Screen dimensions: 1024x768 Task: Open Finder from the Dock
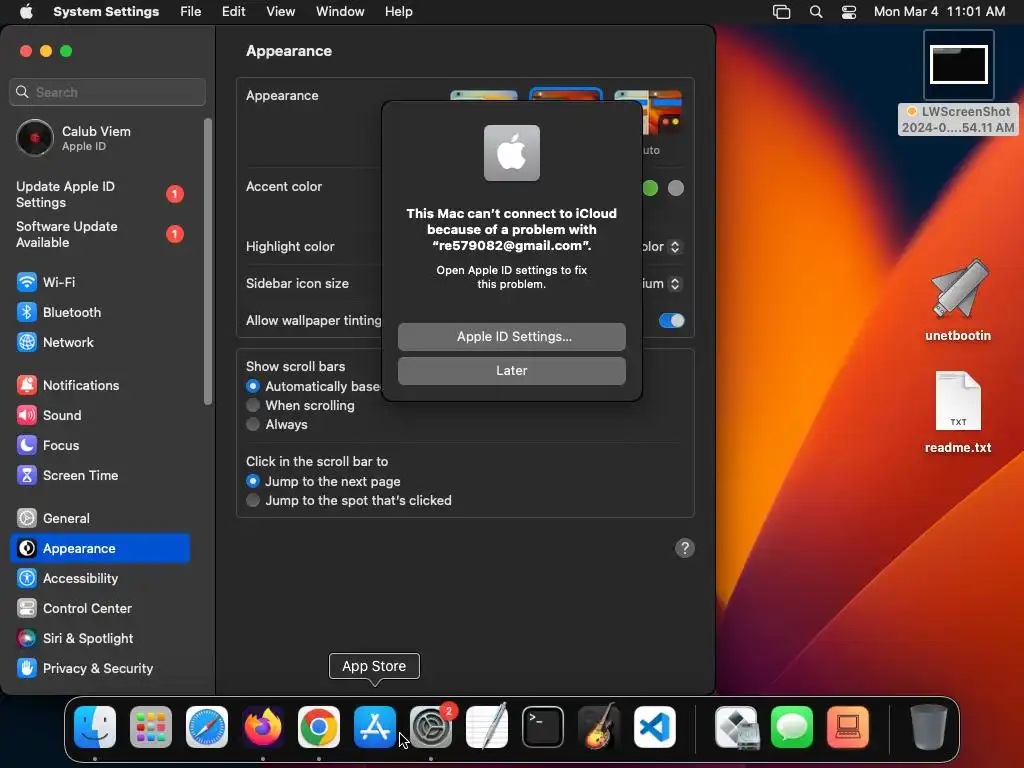pyautogui.click(x=95, y=727)
